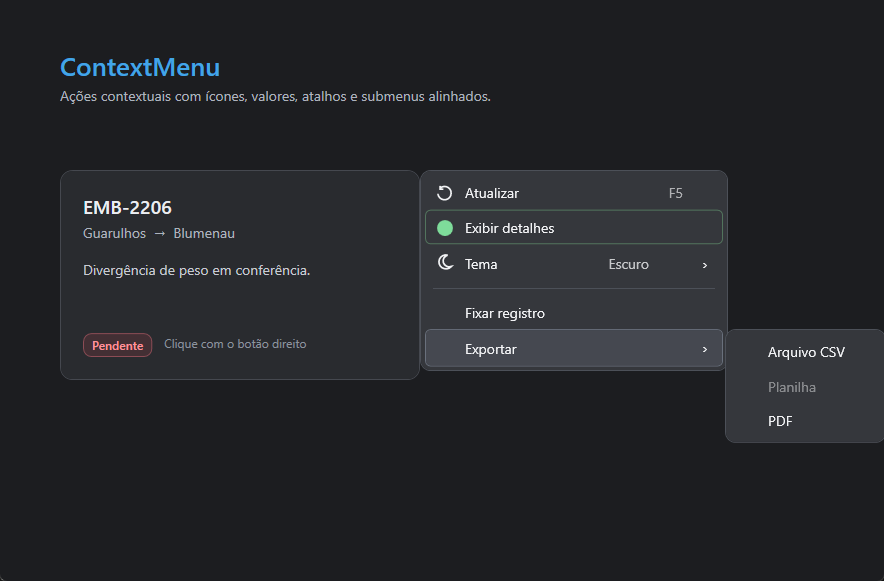Click the F5 shortcut hint
This screenshot has height=581, width=884.
pos(675,193)
